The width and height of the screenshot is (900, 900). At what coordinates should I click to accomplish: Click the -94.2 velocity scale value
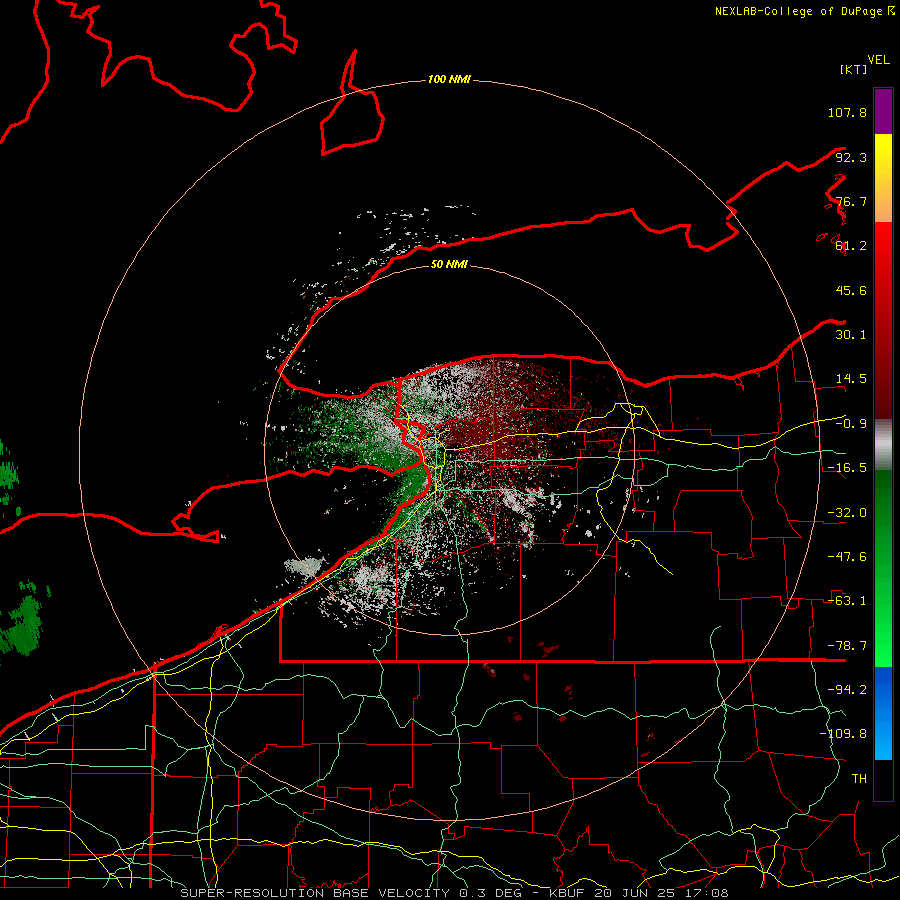point(847,690)
